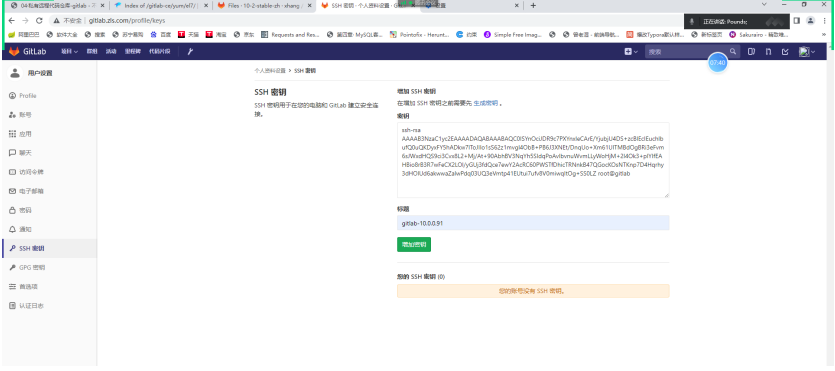Open the merge requests icon in the navbar
The image size is (835, 371).
(768, 52)
